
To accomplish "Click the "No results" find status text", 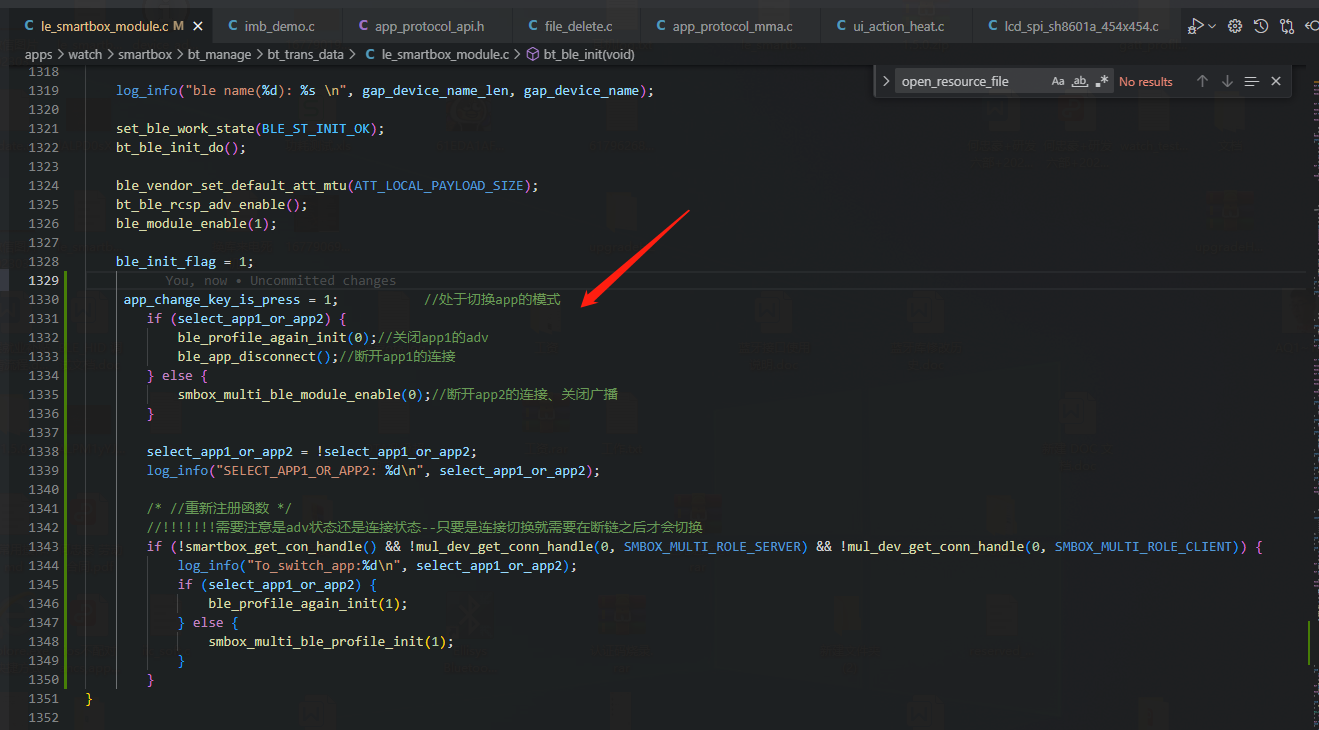I will (1146, 82).
